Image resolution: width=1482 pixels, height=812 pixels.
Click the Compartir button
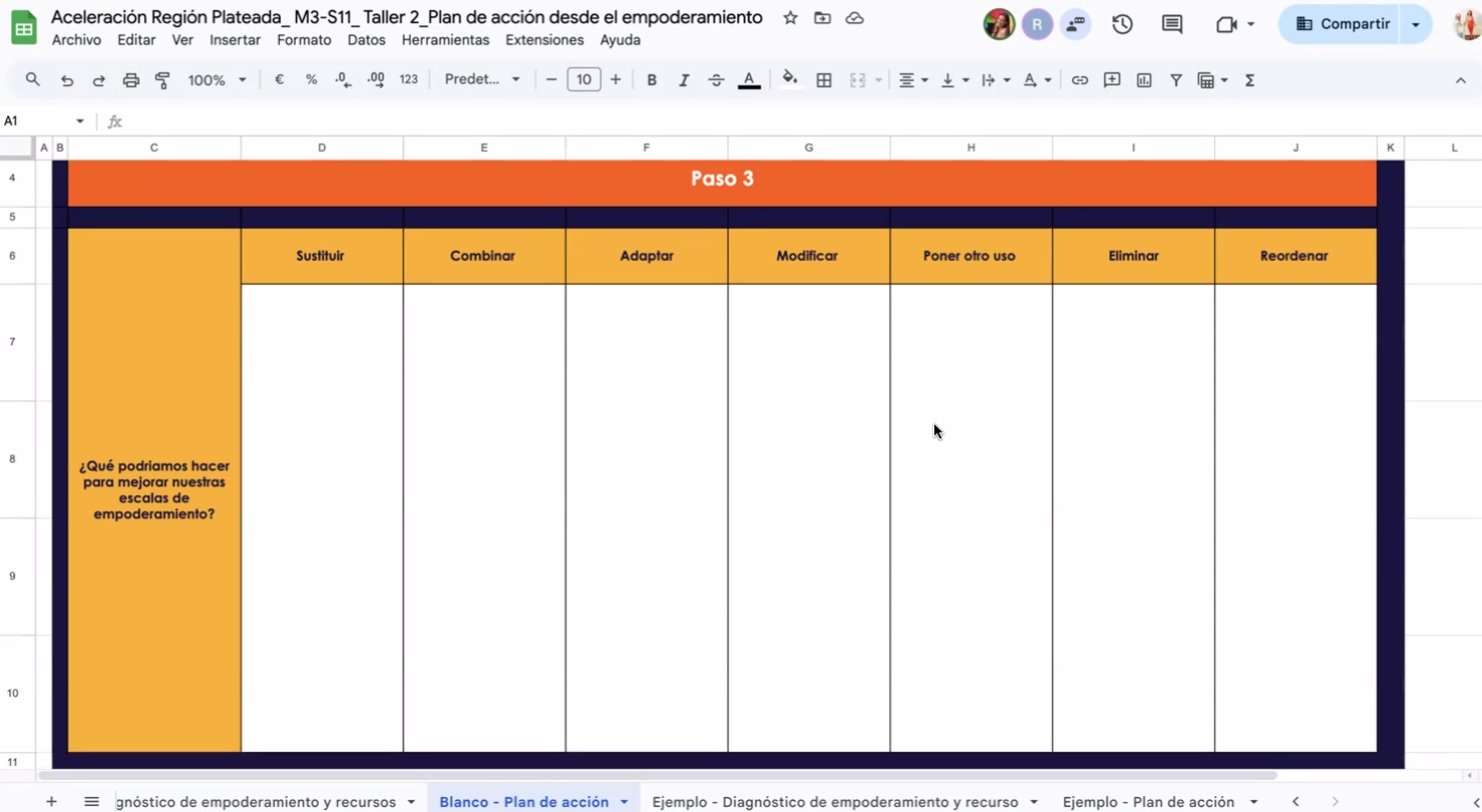[1342, 24]
